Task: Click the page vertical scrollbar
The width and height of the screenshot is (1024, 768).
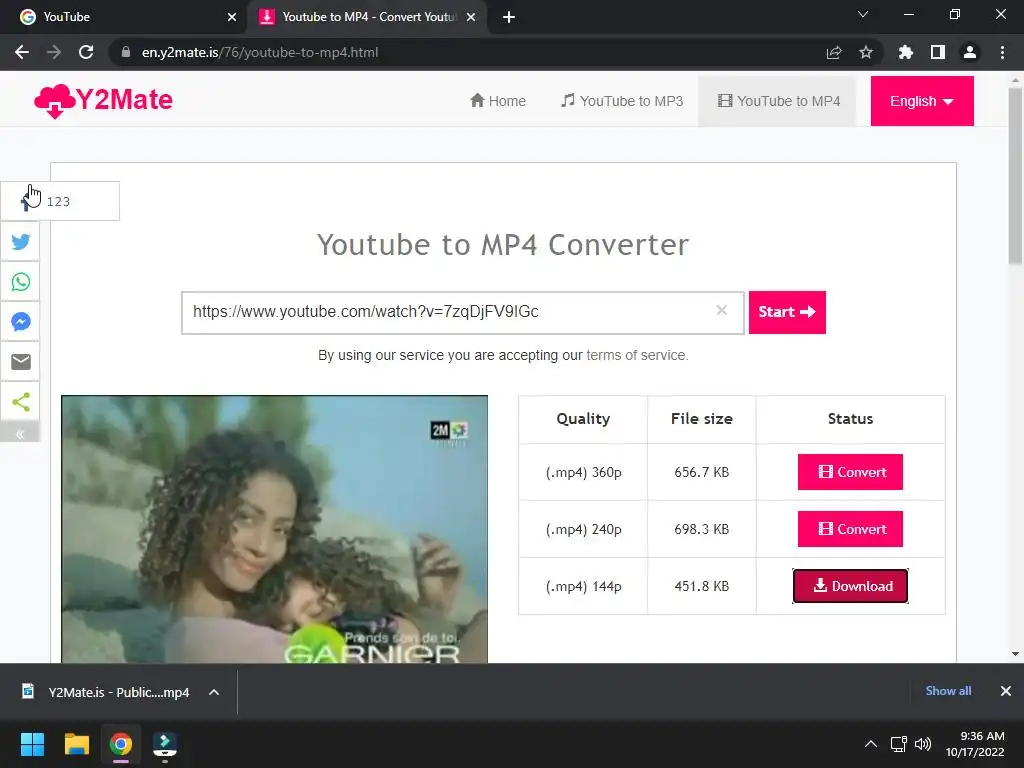Action: coord(1015,176)
